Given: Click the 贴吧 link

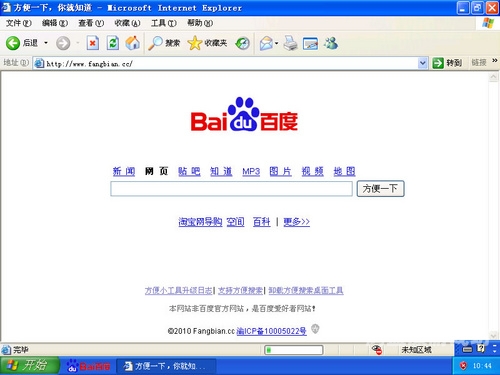Looking at the screenshot, I should pyautogui.click(x=189, y=171).
